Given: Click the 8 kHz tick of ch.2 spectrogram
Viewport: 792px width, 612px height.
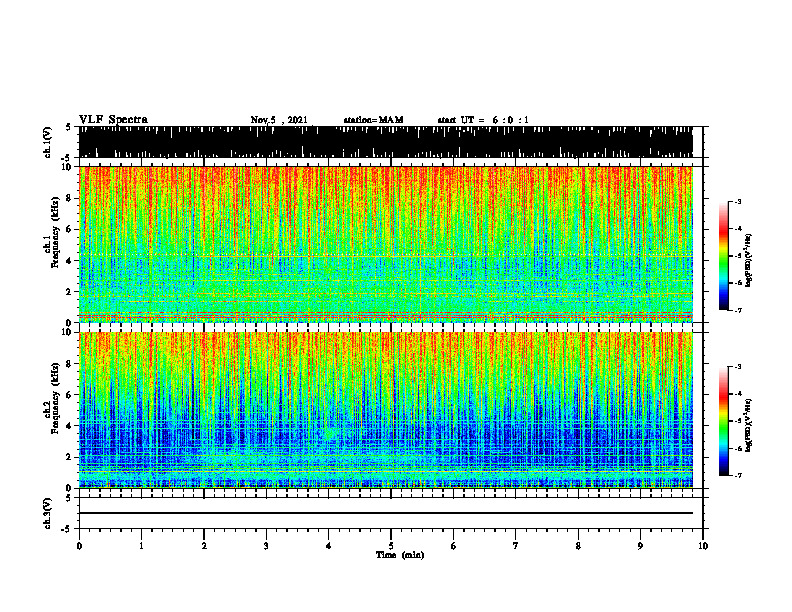Looking at the screenshot, I should 70,364.
